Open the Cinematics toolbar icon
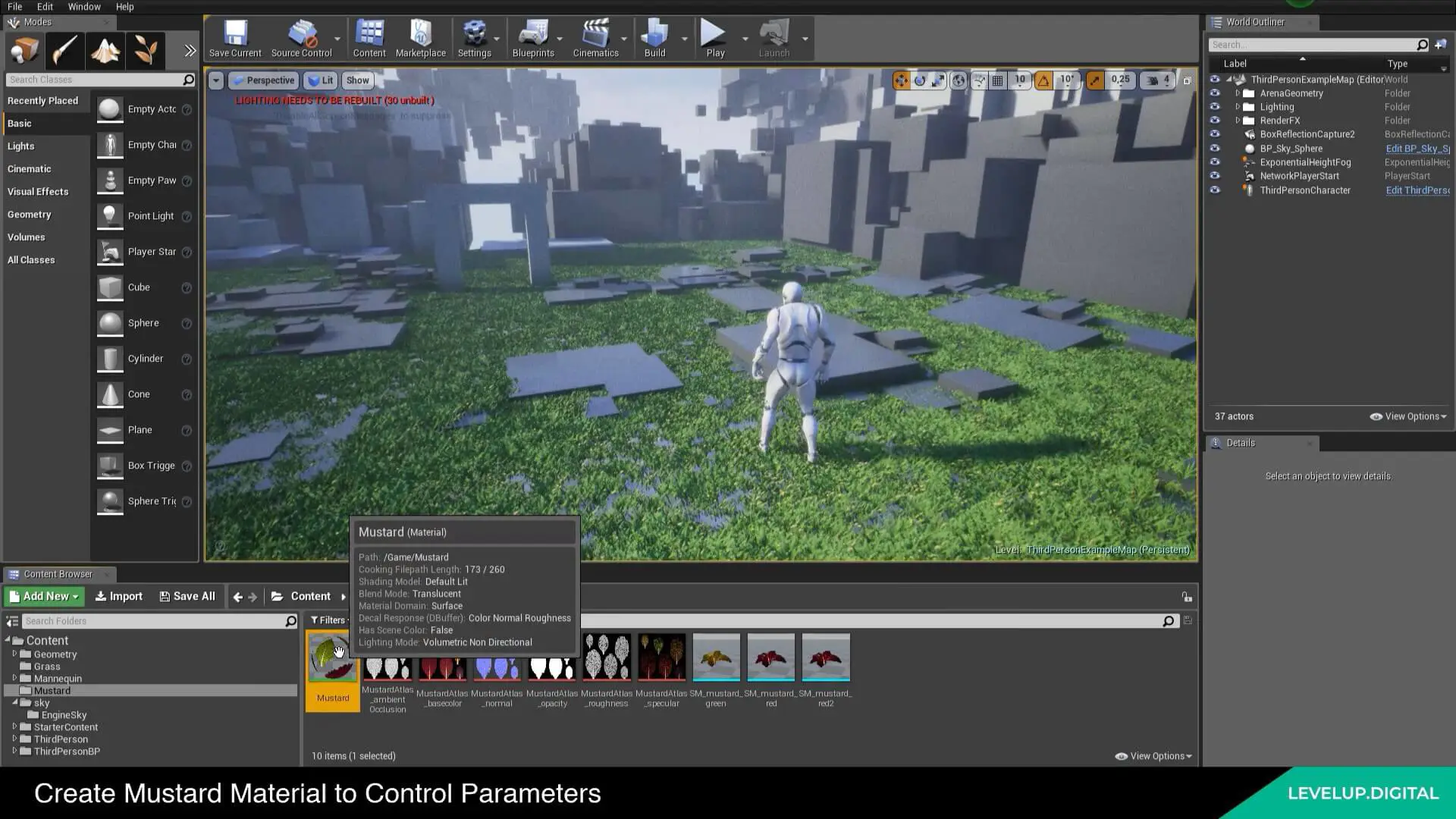This screenshot has width=1456, height=819. click(x=596, y=39)
